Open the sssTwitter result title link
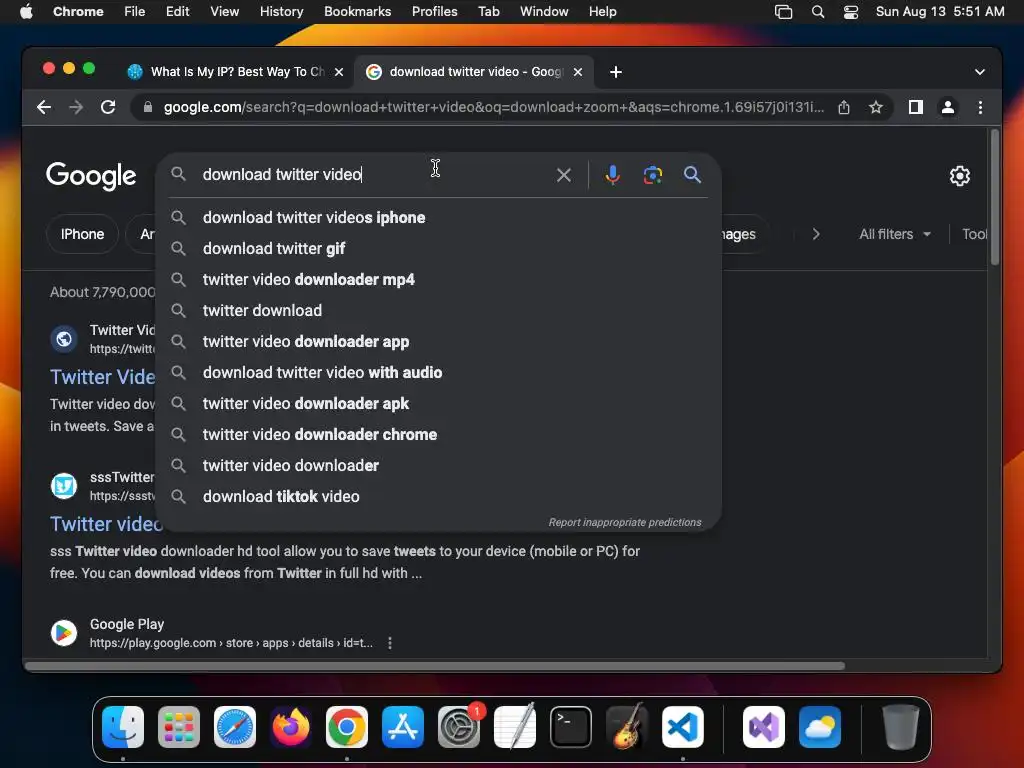Viewport: 1024px width, 768px height. tap(105, 524)
